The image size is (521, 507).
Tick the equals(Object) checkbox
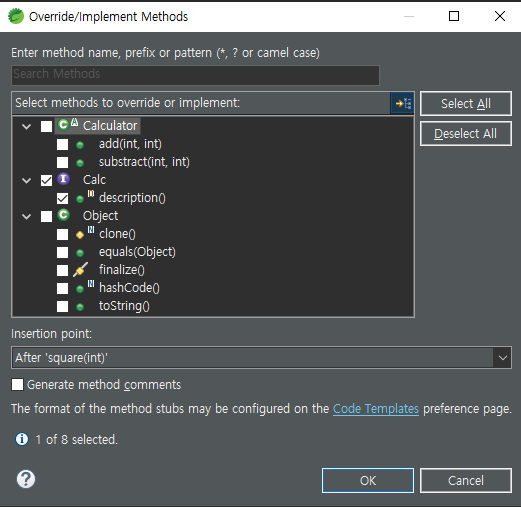pyautogui.click(x=62, y=253)
